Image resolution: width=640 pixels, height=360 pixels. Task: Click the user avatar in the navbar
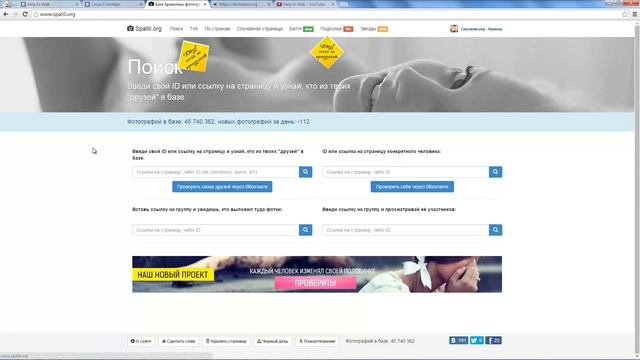[454, 29]
